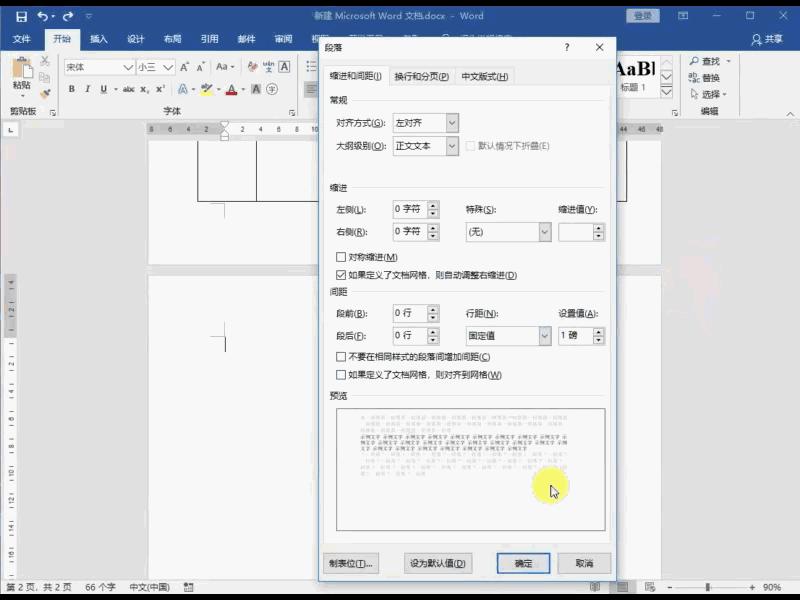Screen dimensions: 800x600
Task: Toggle Bold formatting in the ribbon
Action: (x=71, y=88)
